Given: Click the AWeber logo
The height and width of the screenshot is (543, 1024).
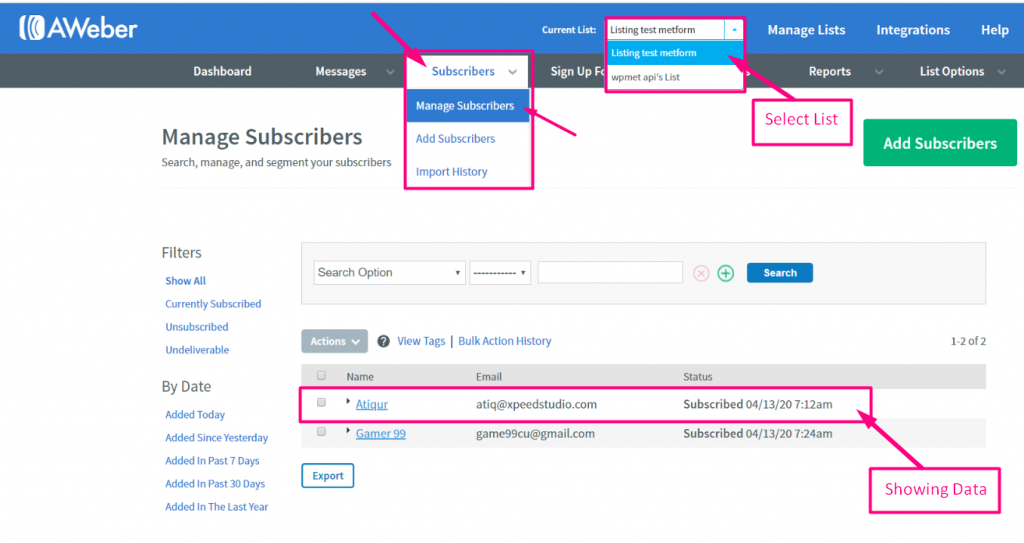Looking at the screenshot, I should [78, 28].
